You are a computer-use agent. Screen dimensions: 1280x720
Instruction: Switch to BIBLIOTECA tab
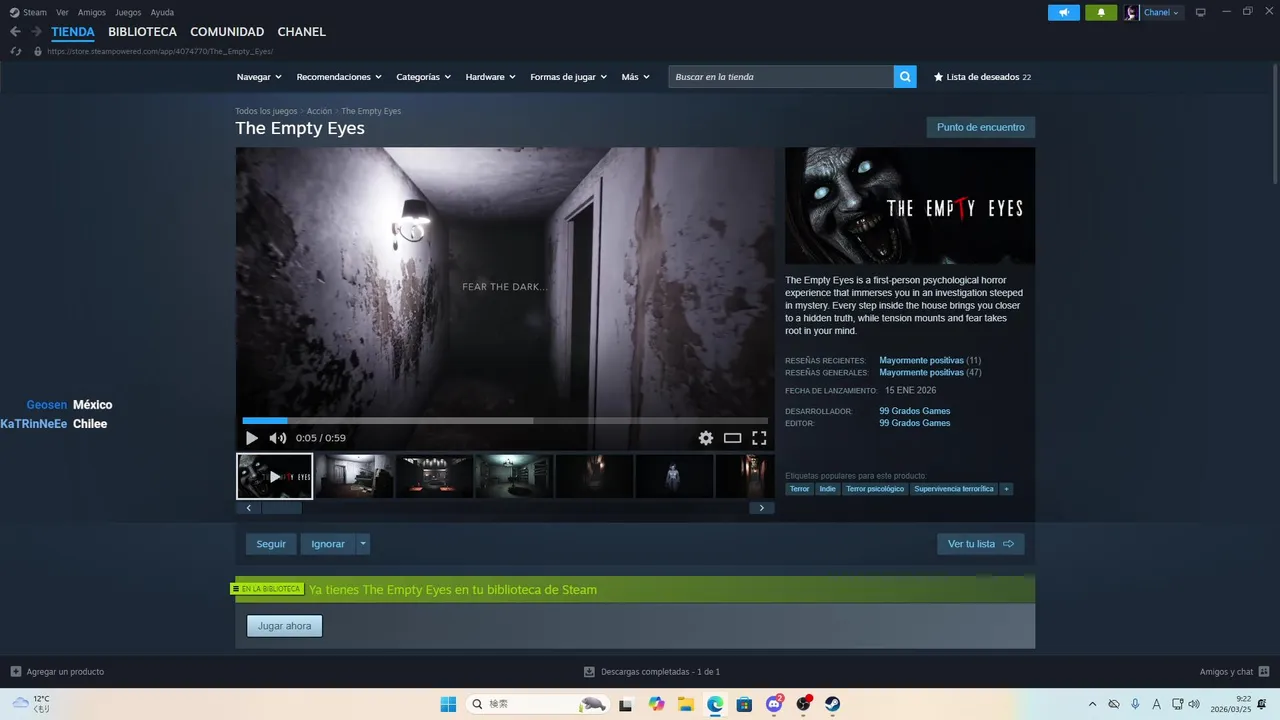142,32
